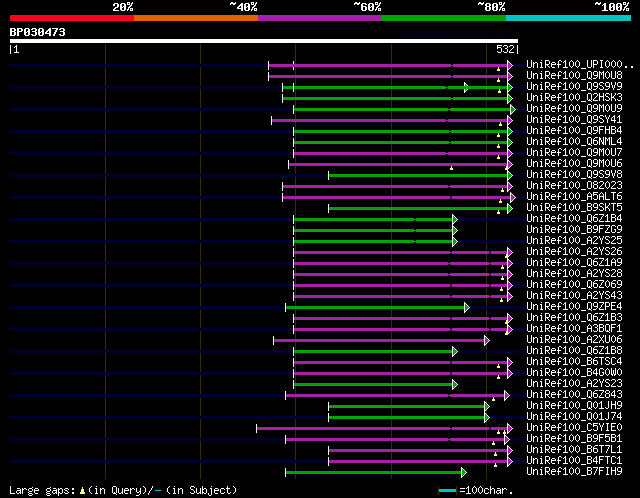This screenshot has height=498, width=640.
Task: Select the UniRef100_B4FTC1 row label
Action: 574,461
